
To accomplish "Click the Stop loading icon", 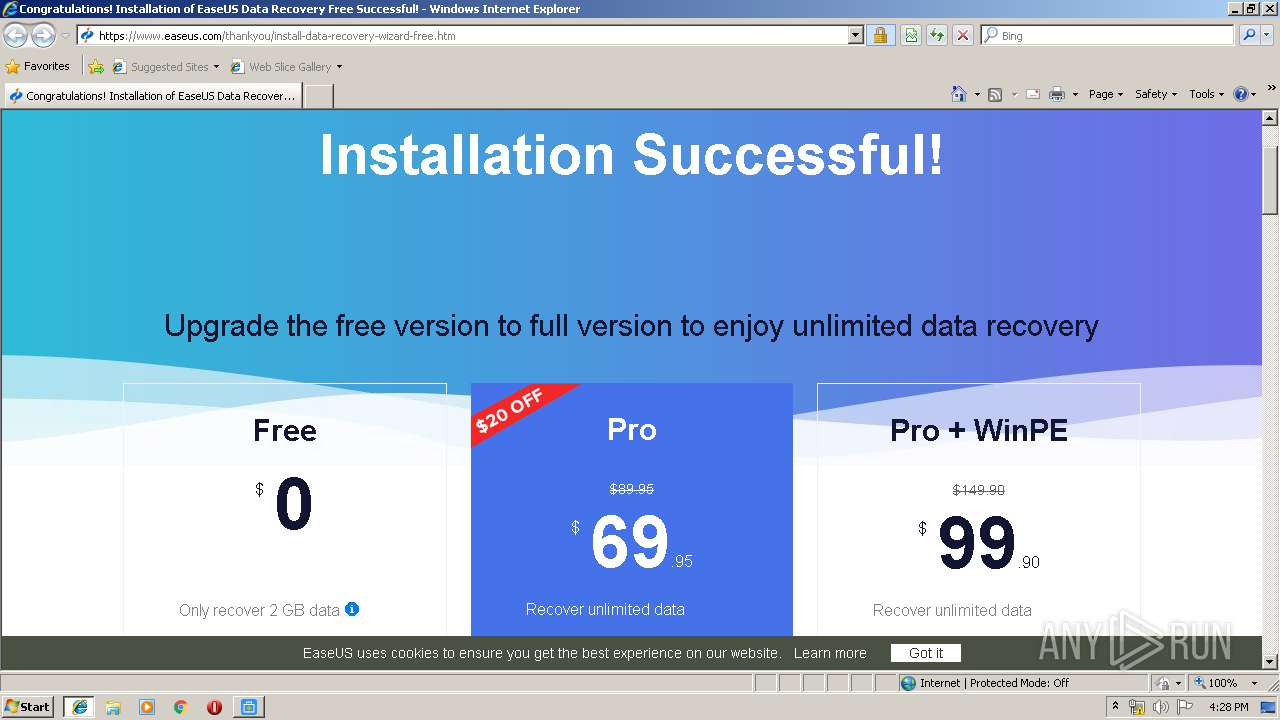I will 962,35.
